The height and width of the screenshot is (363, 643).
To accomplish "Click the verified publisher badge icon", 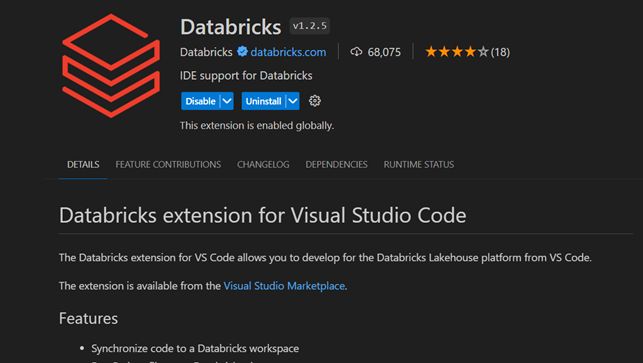I will point(242,52).
